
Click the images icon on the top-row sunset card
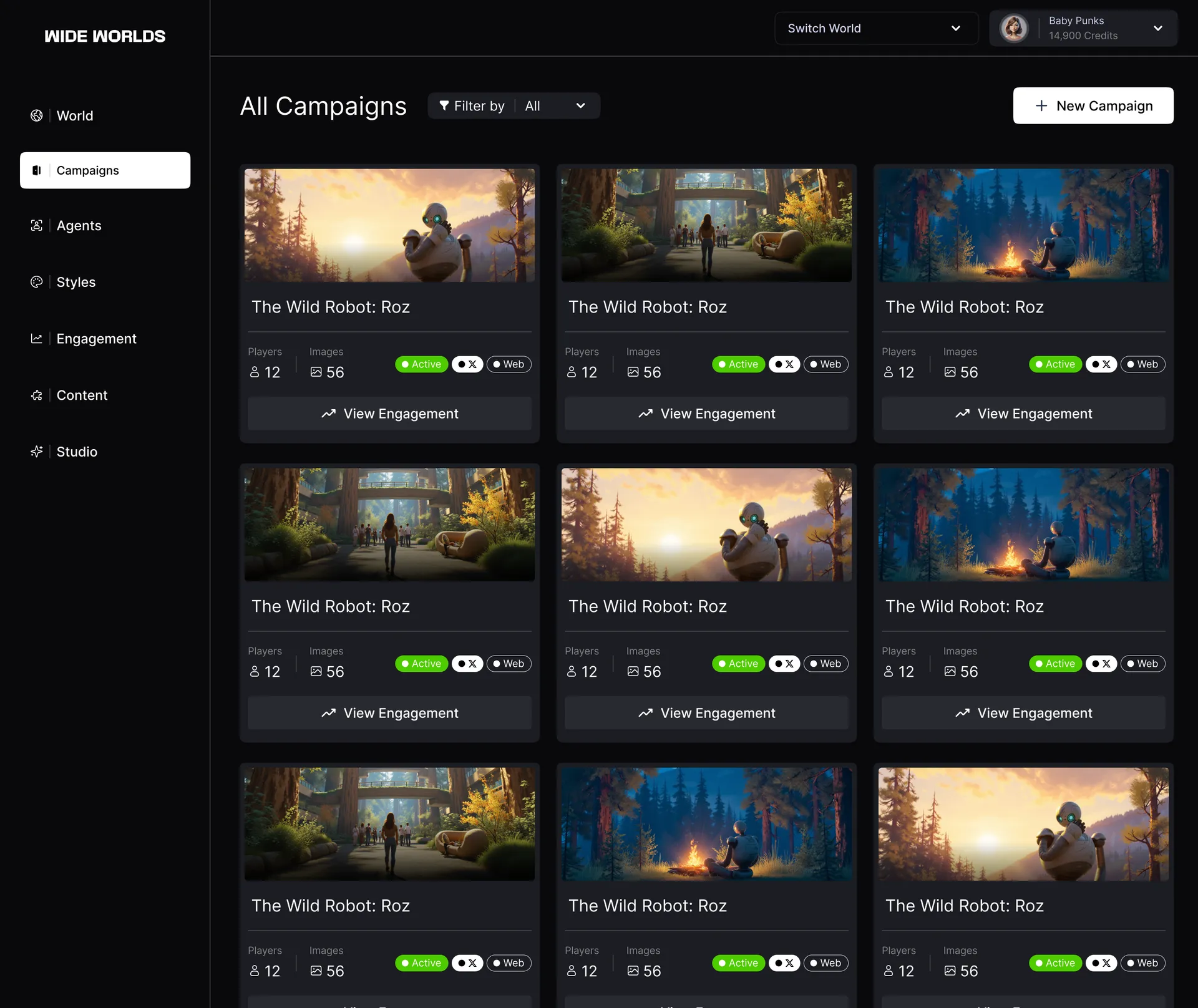coord(316,372)
